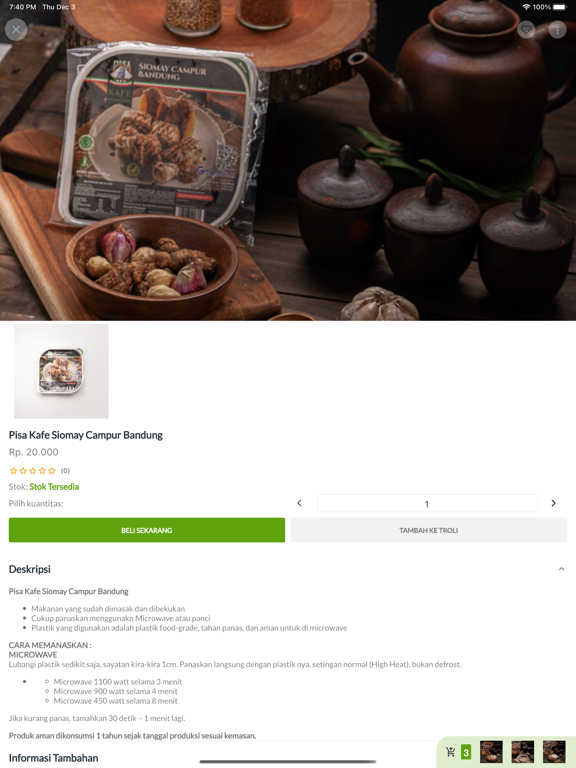Open the shopping cart icon
Screen dimensions: 576x768
click(x=450, y=752)
